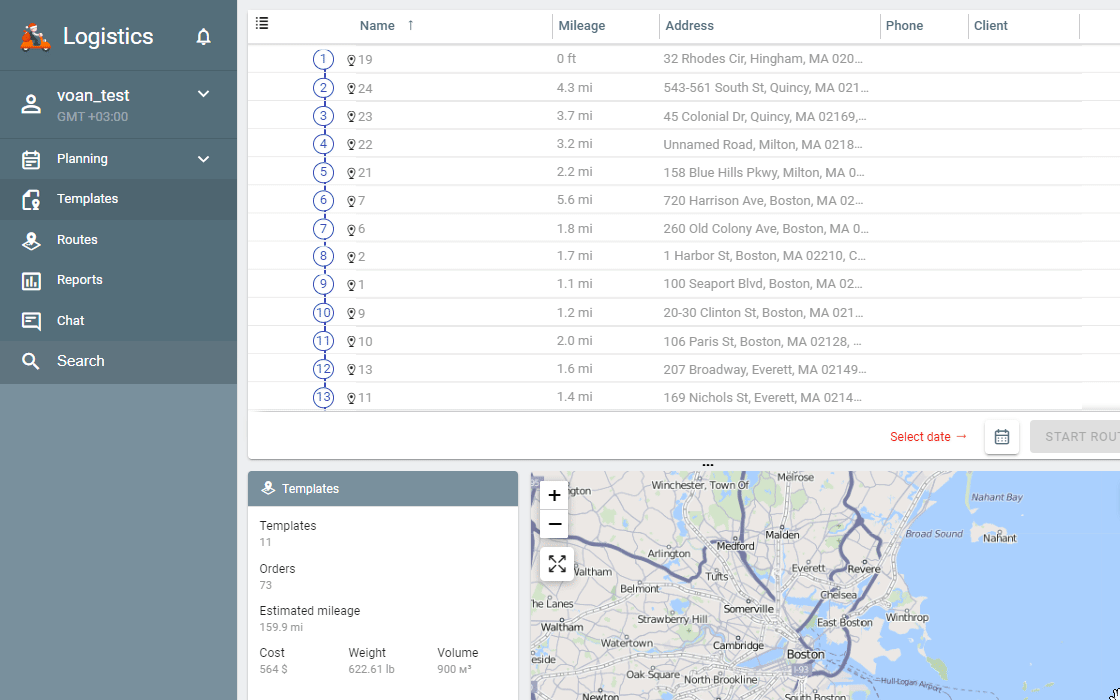Viewport: 1120px width, 700px height.
Task: Select address 32 Rhodes Cir, Hingham
Action: (763, 59)
